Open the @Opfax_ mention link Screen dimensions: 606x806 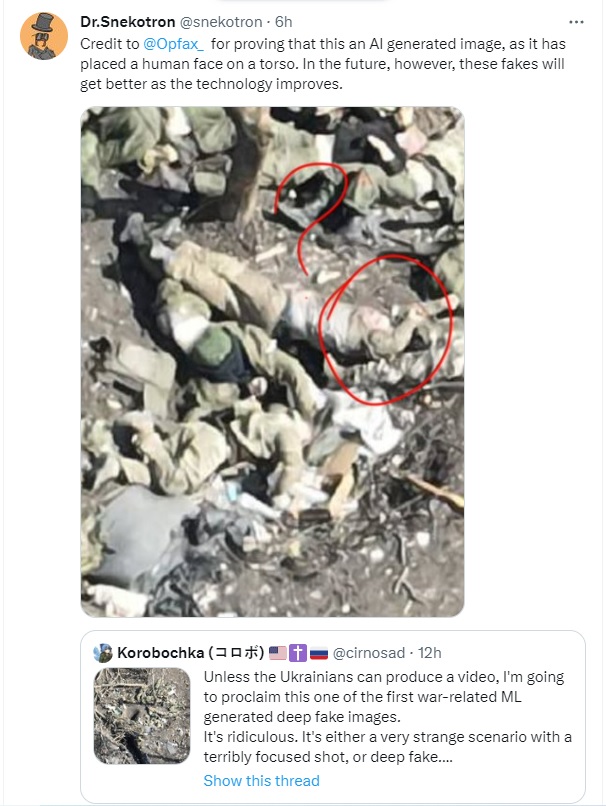pos(173,44)
